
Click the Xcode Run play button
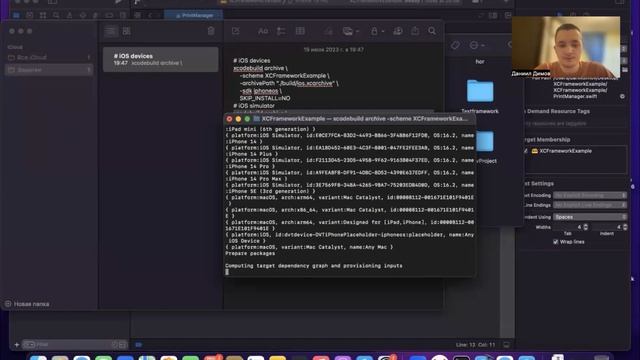pos(118,2)
